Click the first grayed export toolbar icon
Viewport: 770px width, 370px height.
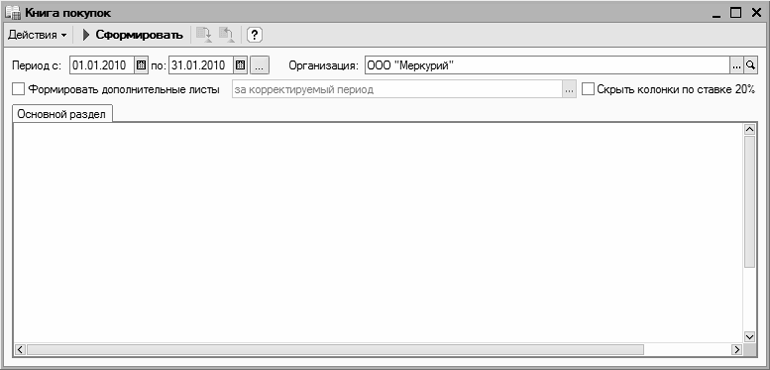pyautogui.click(x=203, y=35)
